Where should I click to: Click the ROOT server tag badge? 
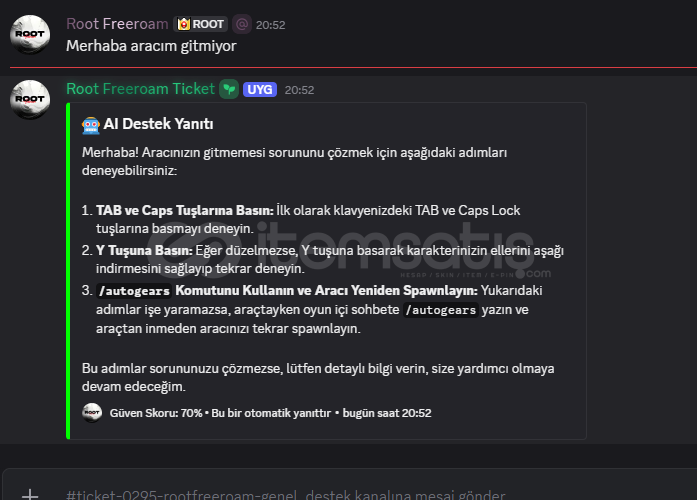pos(200,24)
